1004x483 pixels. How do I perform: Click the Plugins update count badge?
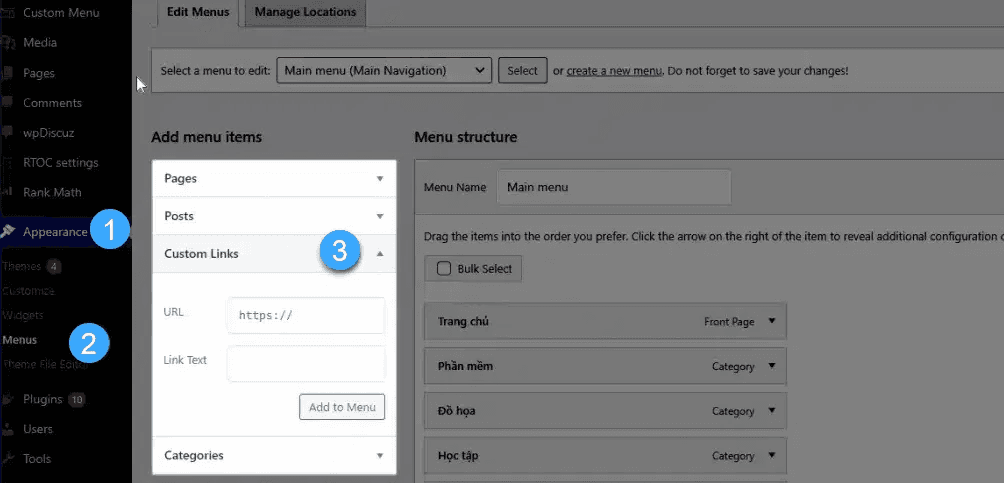(76, 400)
